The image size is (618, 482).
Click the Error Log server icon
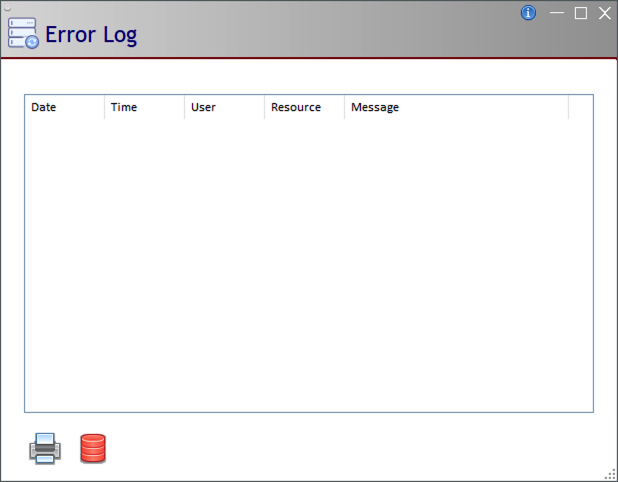(23, 34)
